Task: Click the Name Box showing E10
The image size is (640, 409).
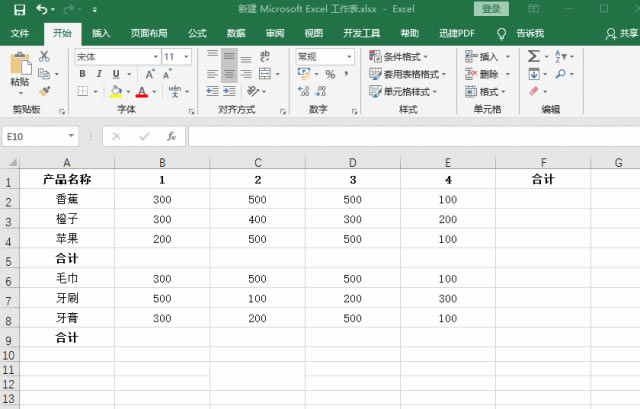Action: pos(36,136)
